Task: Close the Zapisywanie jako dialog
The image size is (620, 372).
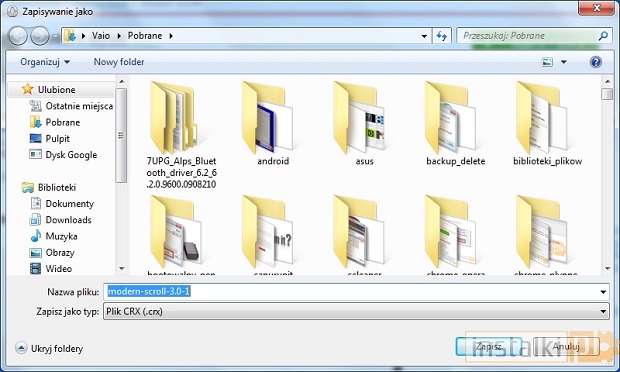Action: pos(597,8)
